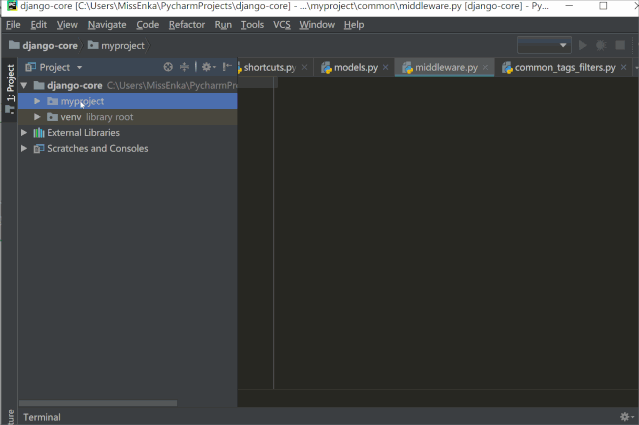
Task: Toggle the 1: Project side tool window
Action: click(x=11, y=85)
